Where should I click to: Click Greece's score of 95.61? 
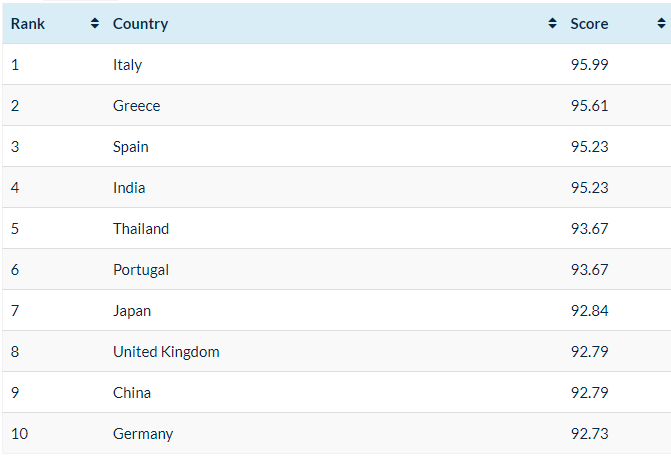[x=589, y=106]
